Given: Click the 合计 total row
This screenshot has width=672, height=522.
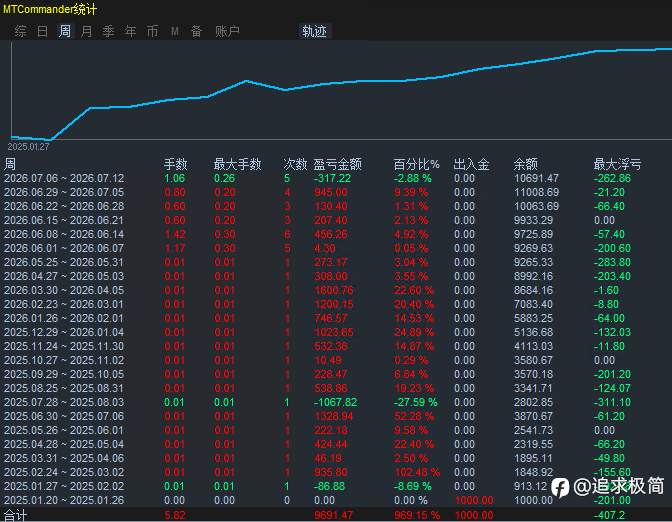Looking at the screenshot, I should (x=336, y=515).
